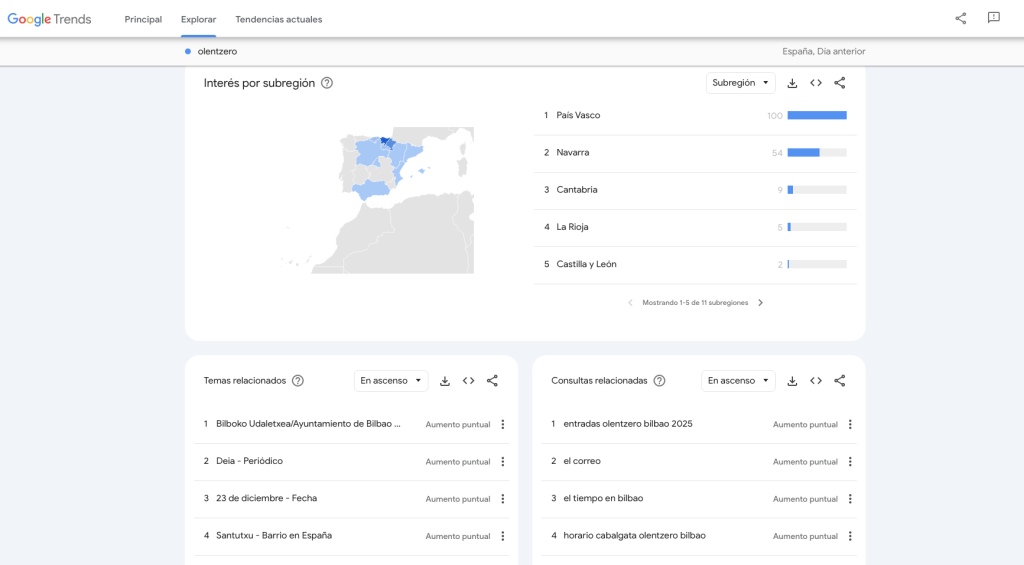Go to the Principal tab
Viewport: 1024px width, 565px height.
tap(143, 19)
